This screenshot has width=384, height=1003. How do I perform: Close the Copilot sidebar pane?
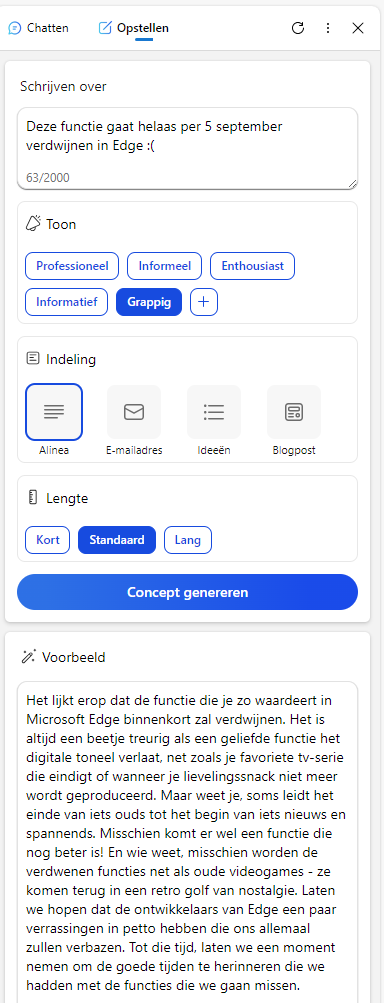pos(358,28)
